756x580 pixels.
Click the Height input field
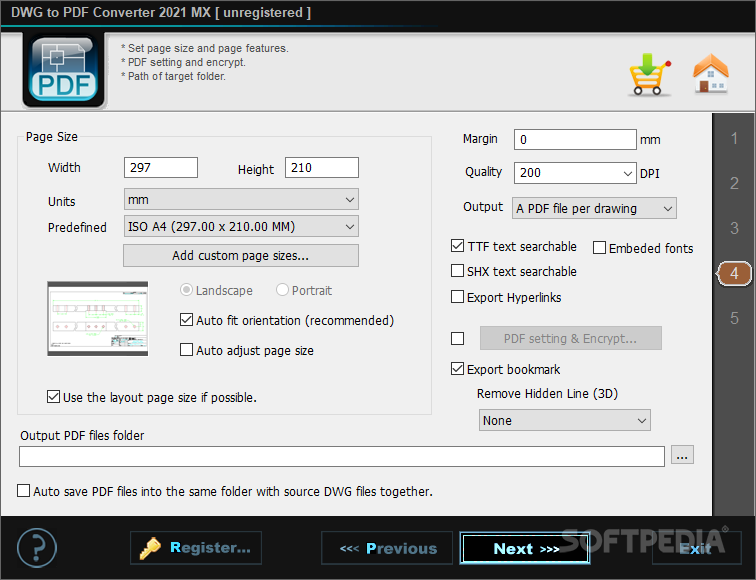point(322,167)
